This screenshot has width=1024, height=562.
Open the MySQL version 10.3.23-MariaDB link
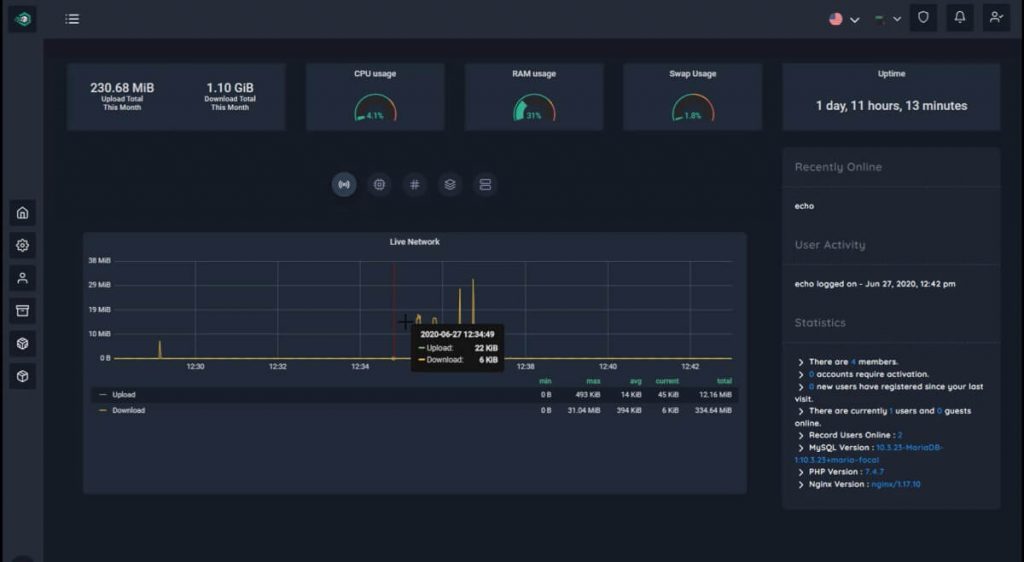tap(869, 454)
